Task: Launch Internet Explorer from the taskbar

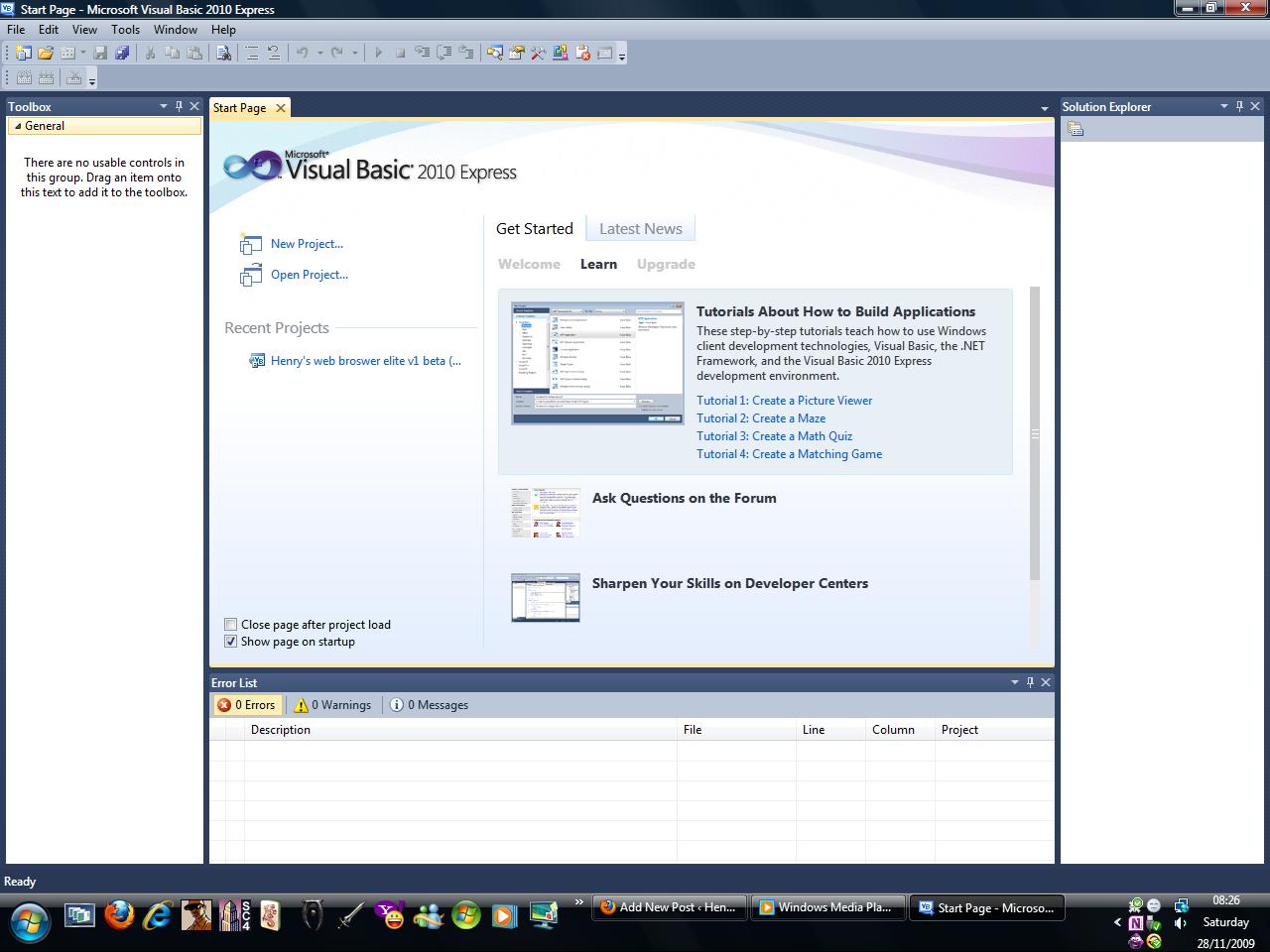Action: point(157,913)
